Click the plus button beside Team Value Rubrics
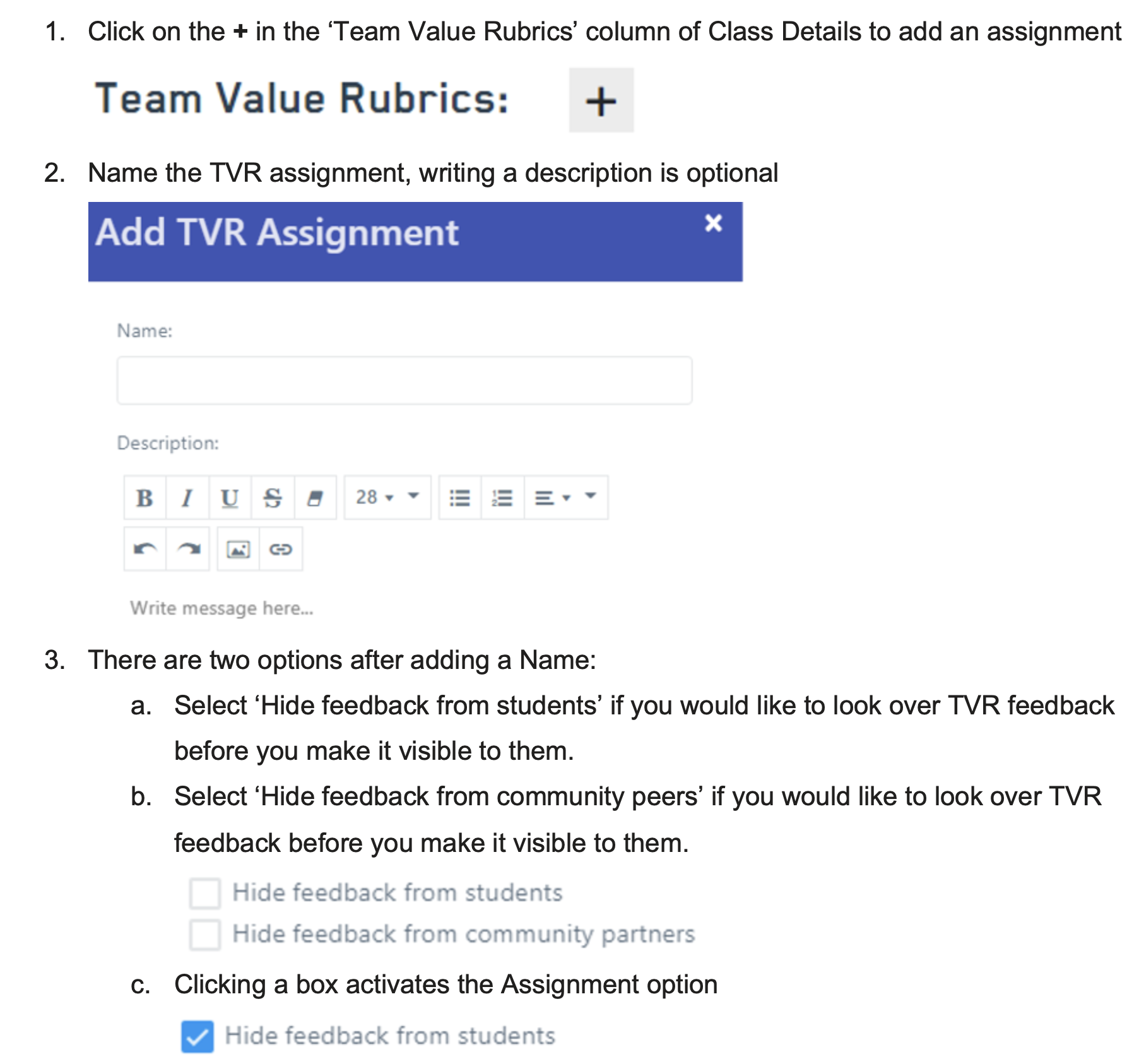Image resolution: width=1127 pixels, height=1064 pixels. point(601,101)
